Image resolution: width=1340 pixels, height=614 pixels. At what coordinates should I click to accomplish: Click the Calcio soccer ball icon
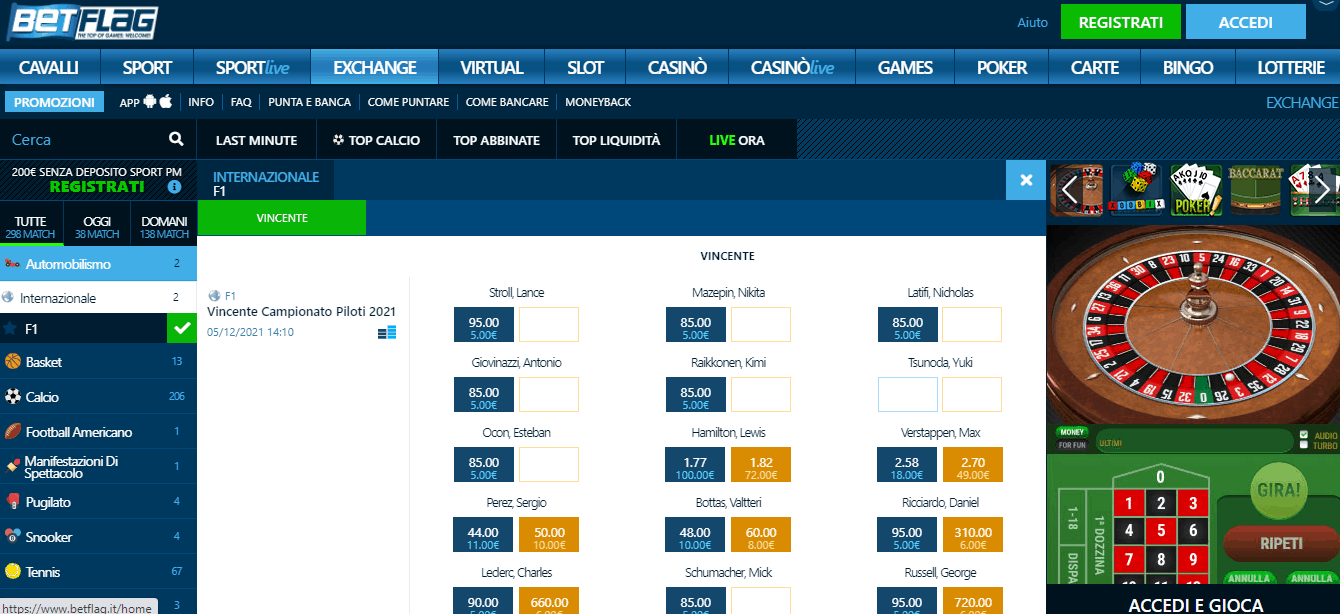coord(12,396)
